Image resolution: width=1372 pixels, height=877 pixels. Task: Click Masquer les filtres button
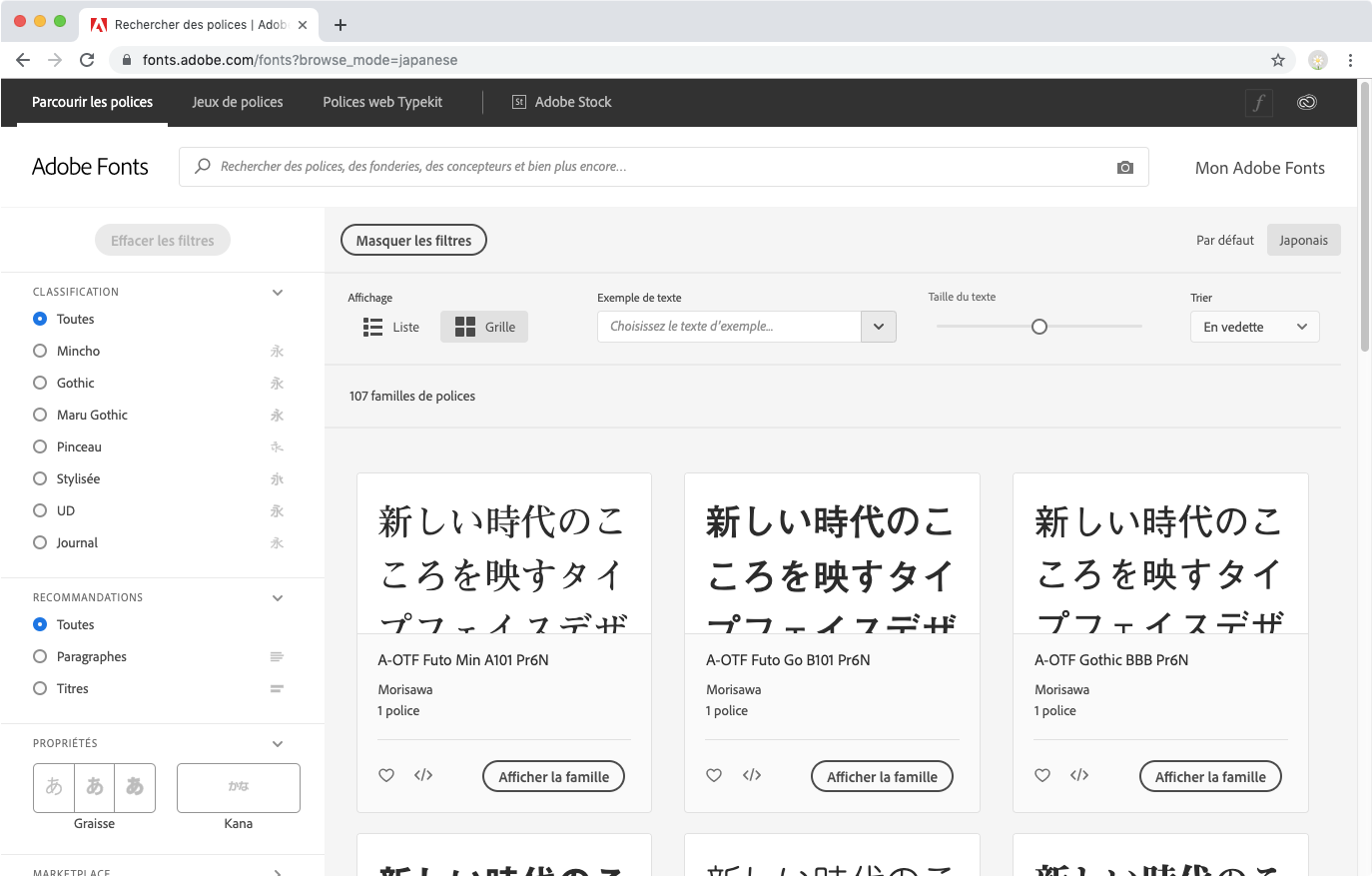414,240
